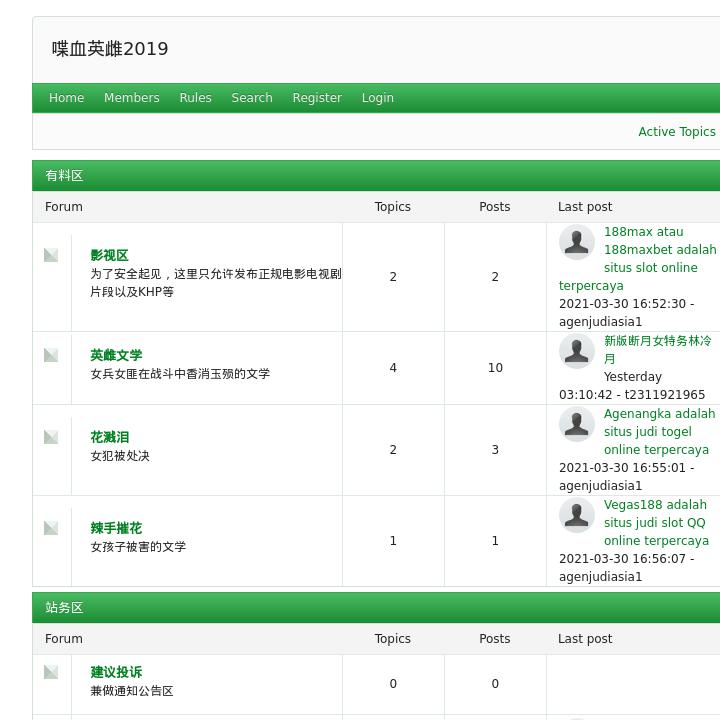The width and height of the screenshot is (720, 720).
Task: Open the Rules page
Action: [x=195, y=98]
